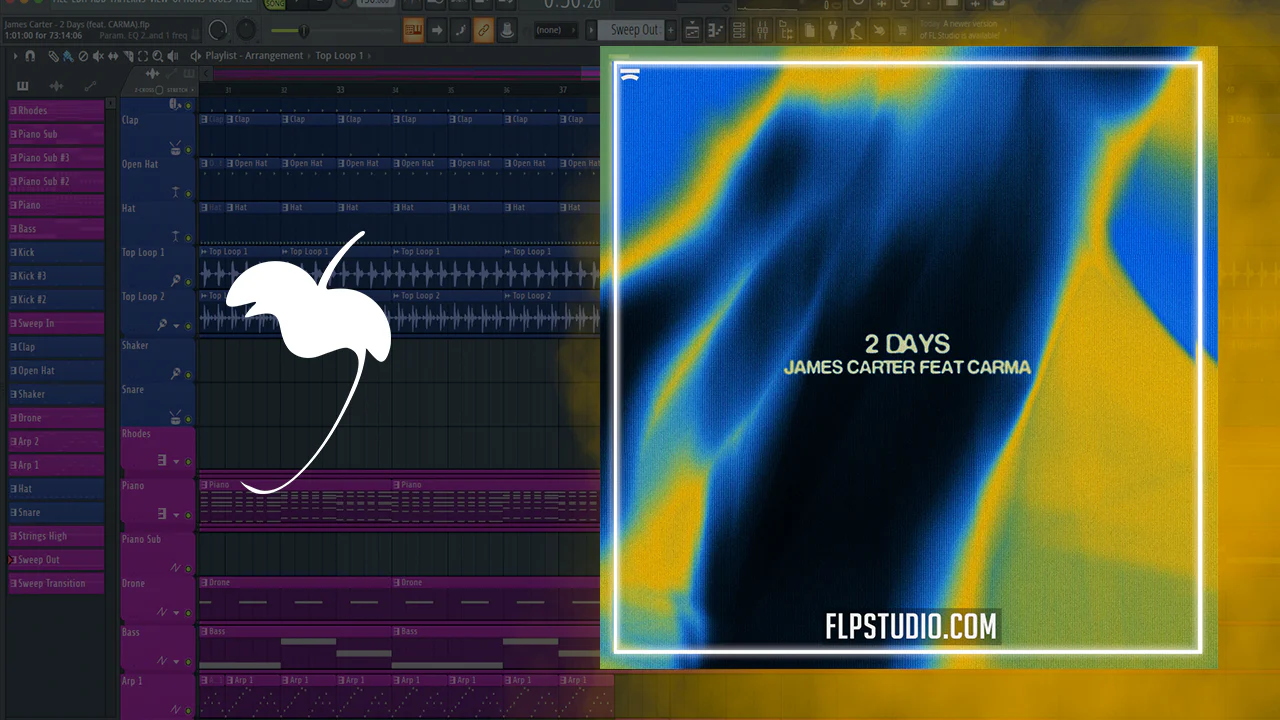The height and width of the screenshot is (720, 1280).
Task: Click the first round knob beside the hint panel
Action: pos(218,30)
